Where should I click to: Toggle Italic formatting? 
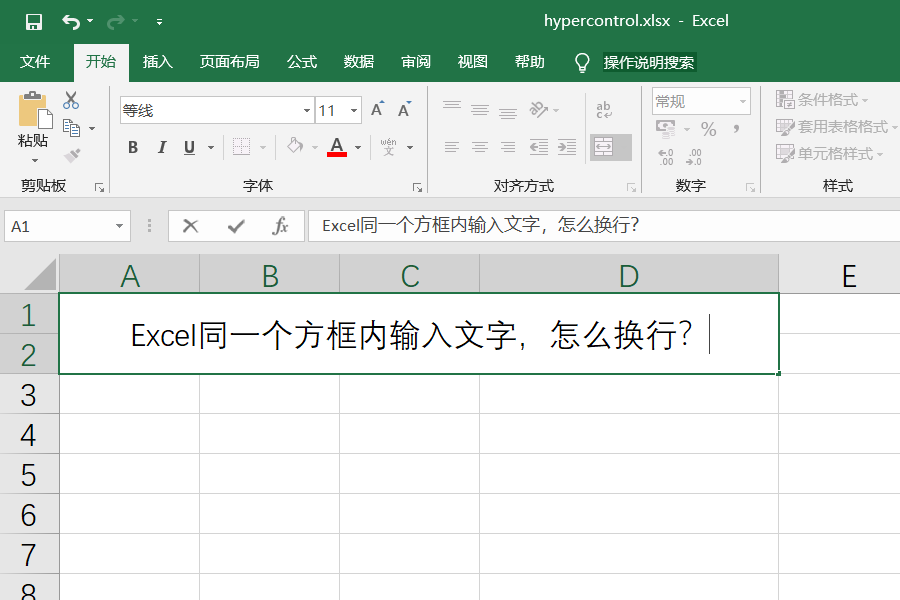(162, 148)
